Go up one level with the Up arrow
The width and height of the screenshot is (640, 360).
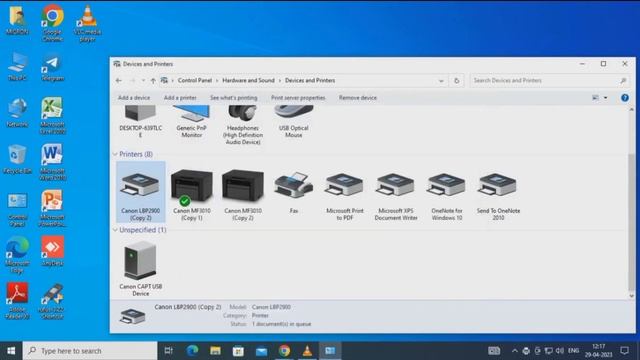pyautogui.click(x=153, y=81)
